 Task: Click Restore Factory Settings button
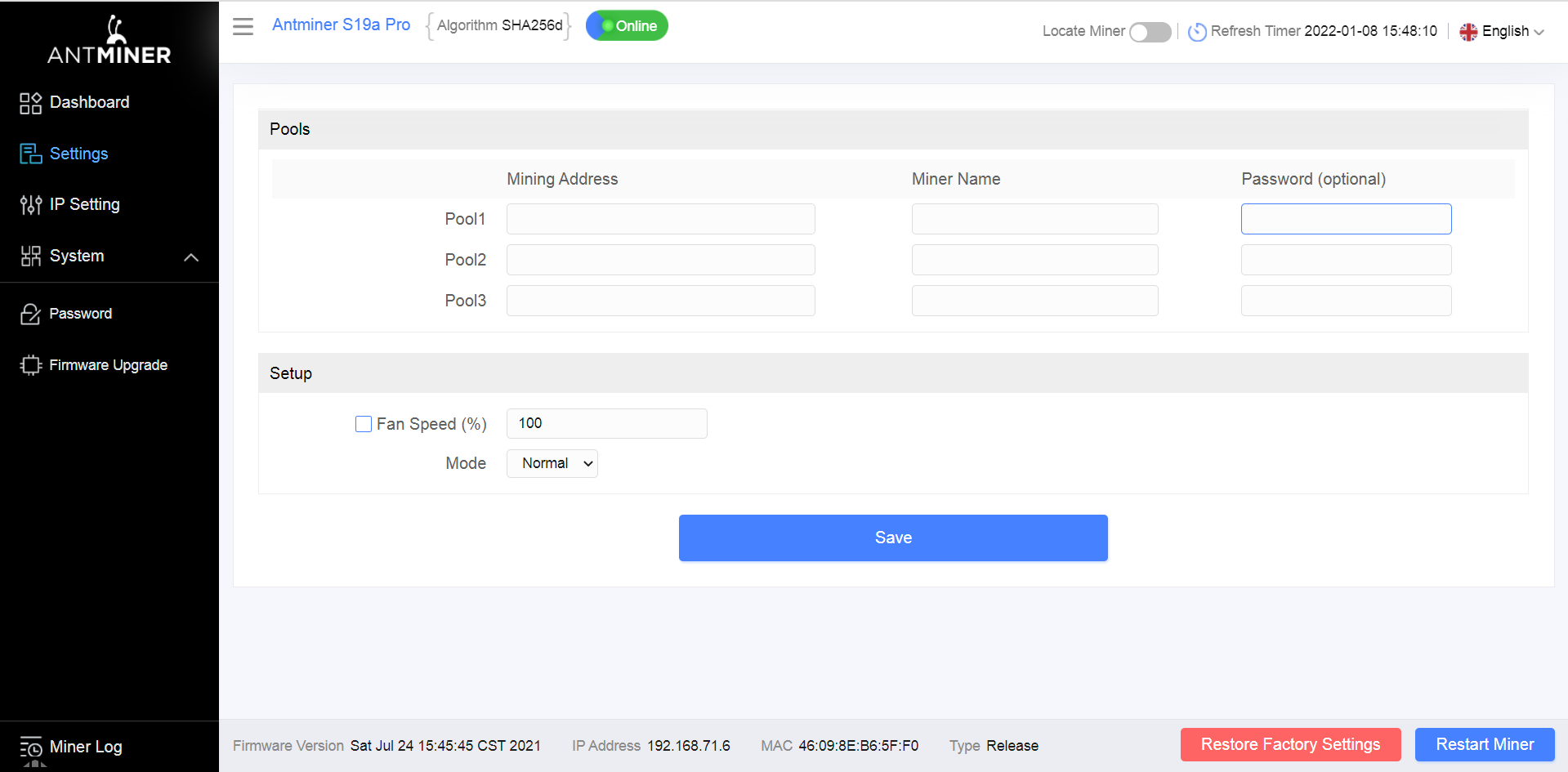pyautogui.click(x=1291, y=744)
